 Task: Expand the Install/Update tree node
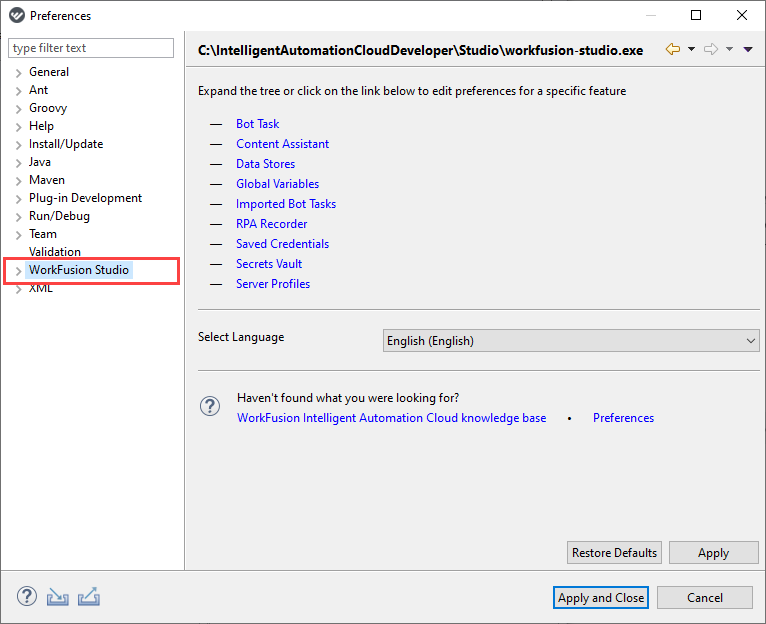point(19,145)
